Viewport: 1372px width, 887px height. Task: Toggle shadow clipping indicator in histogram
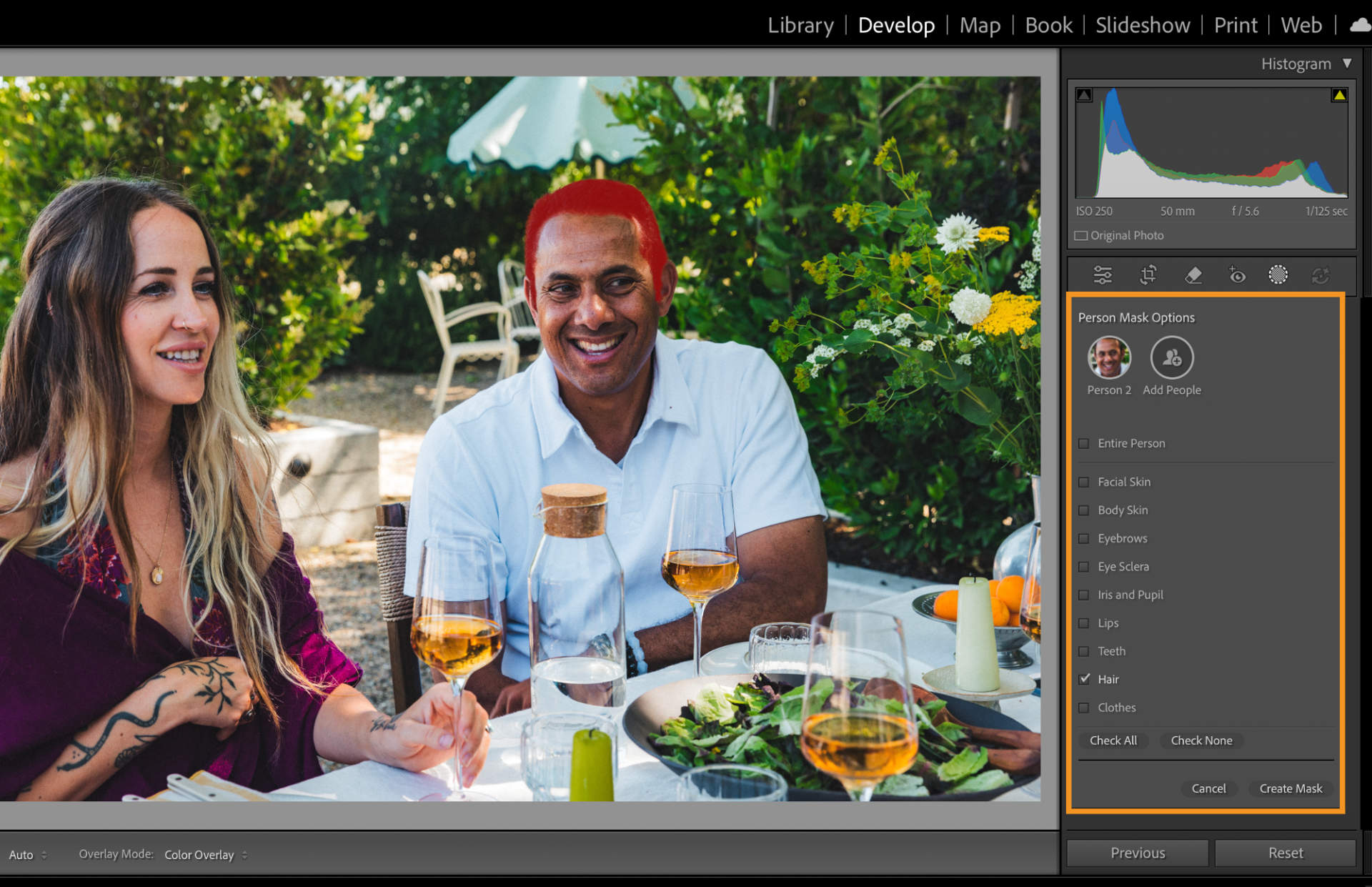[1084, 95]
